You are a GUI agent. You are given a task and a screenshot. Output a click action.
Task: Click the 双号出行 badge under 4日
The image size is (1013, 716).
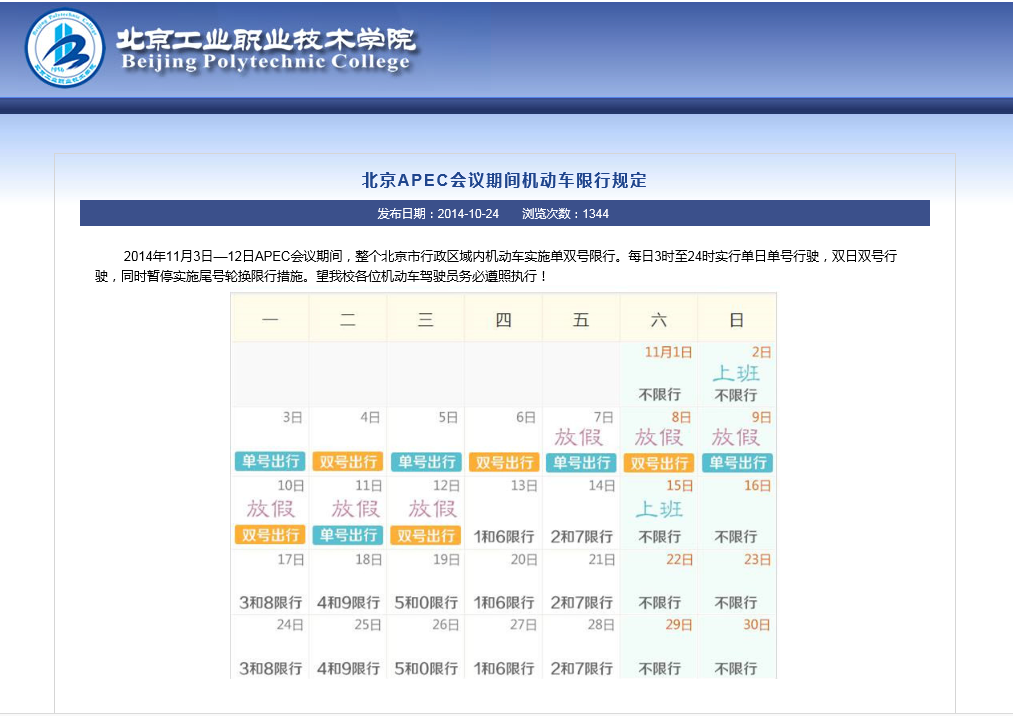click(x=348, y=461)
